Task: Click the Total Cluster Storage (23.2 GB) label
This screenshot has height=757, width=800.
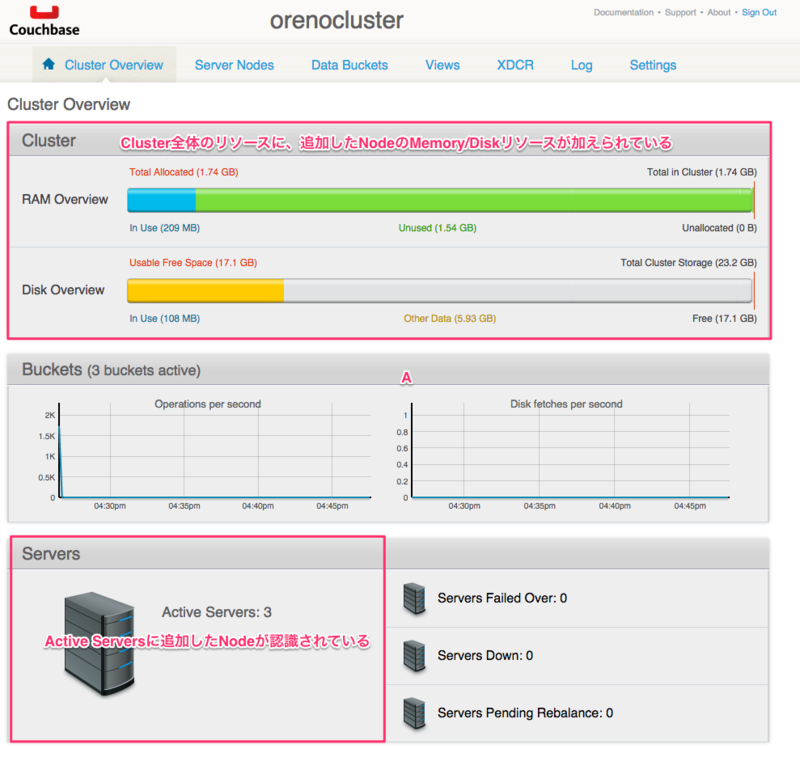Action: (x=689, y=262)
